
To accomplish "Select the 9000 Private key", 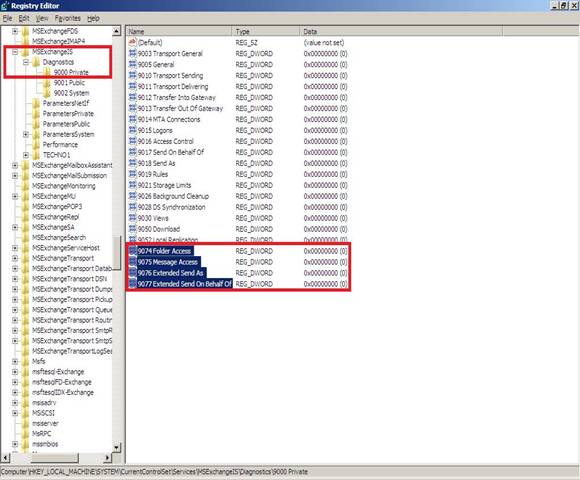I will [71, 72].
